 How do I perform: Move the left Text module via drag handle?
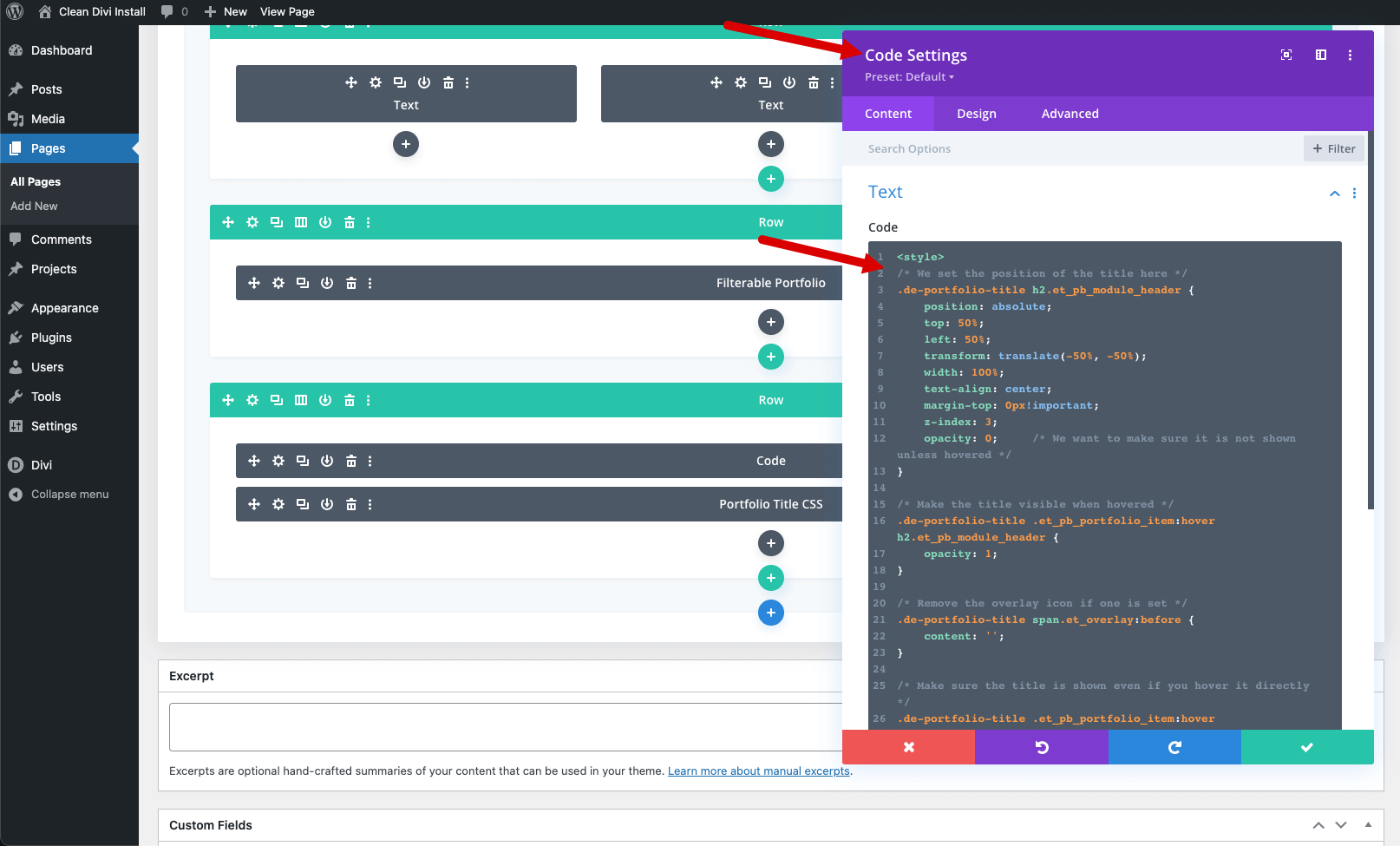point(351,82)
